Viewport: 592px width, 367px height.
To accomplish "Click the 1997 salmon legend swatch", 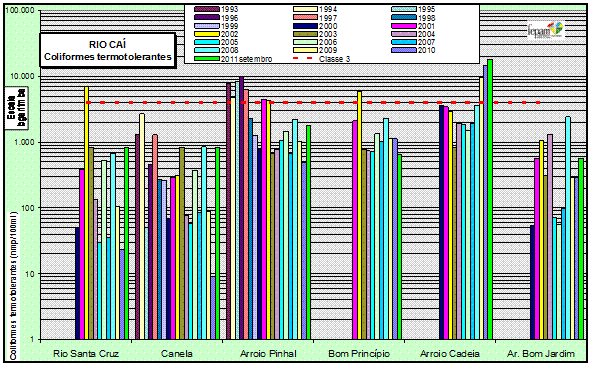I will [x=305, y=18].
